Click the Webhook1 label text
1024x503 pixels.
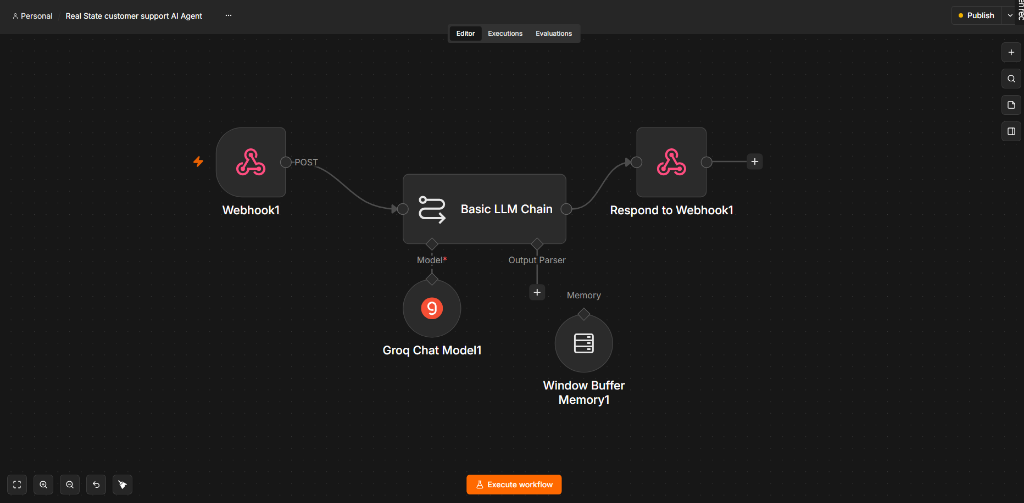(x=251, y=210)
